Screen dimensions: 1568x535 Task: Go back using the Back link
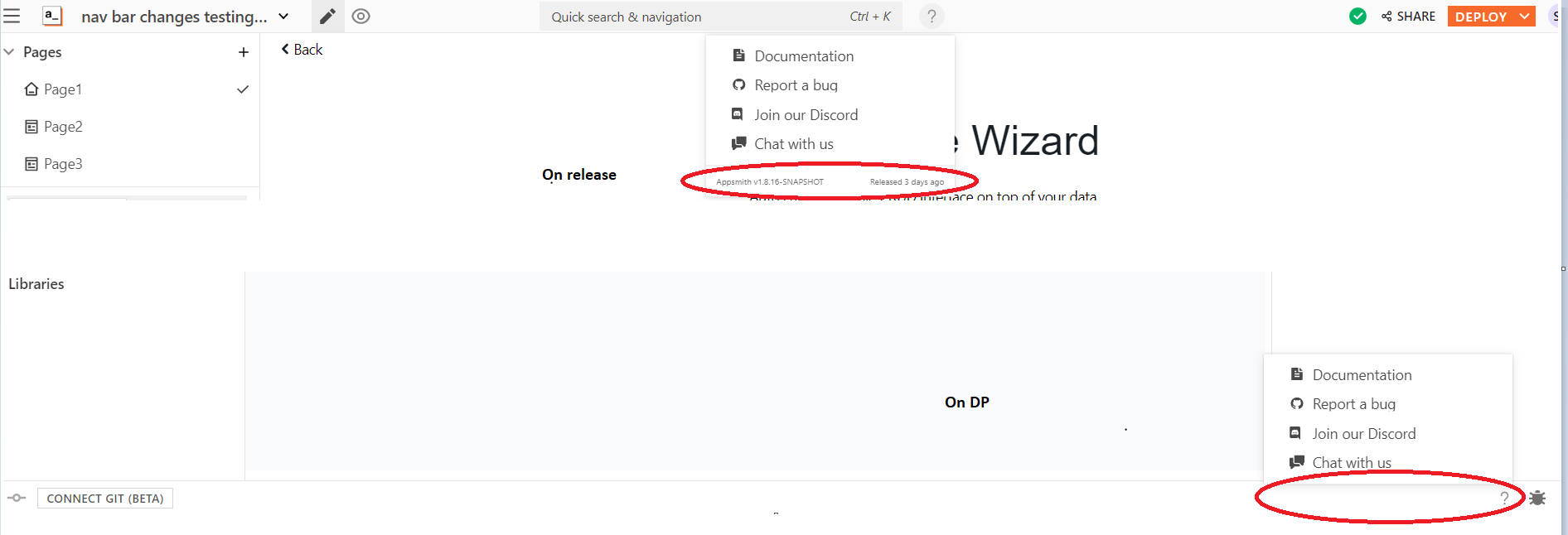(x=302, y=50)
